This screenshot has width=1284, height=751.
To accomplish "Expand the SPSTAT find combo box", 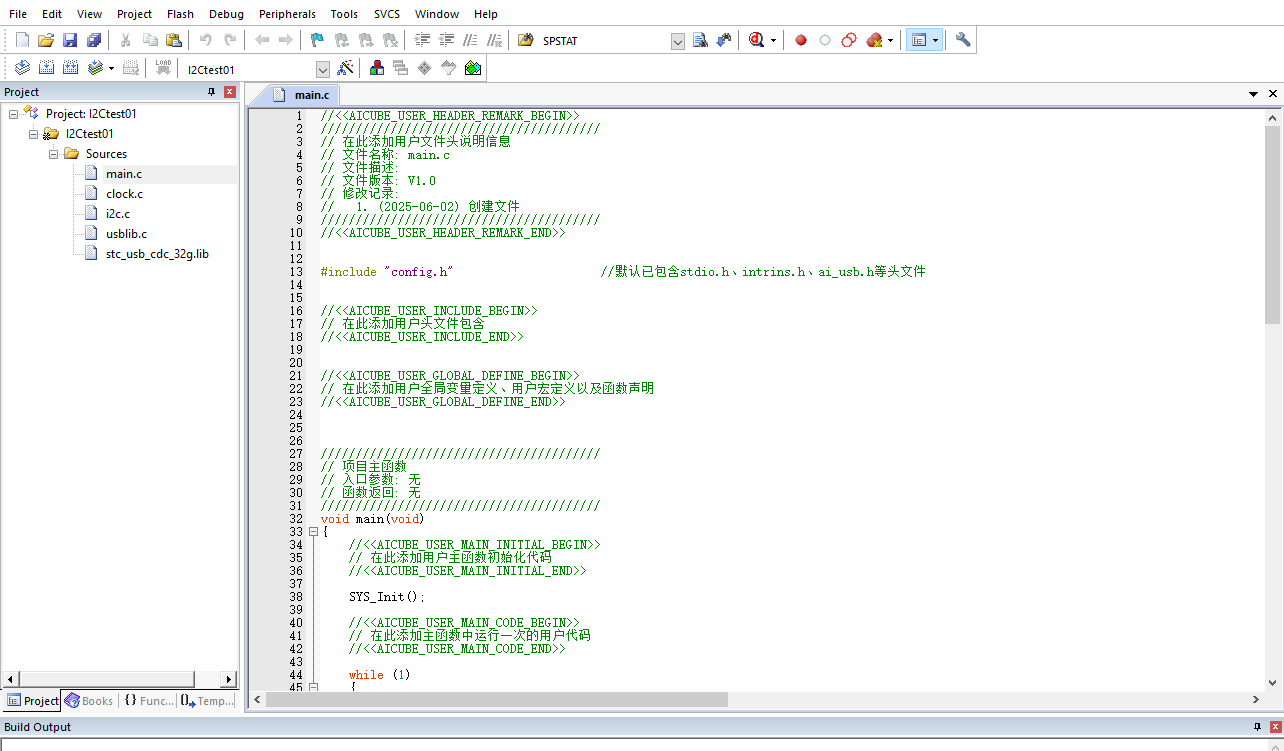I will (x=677, y=41).
